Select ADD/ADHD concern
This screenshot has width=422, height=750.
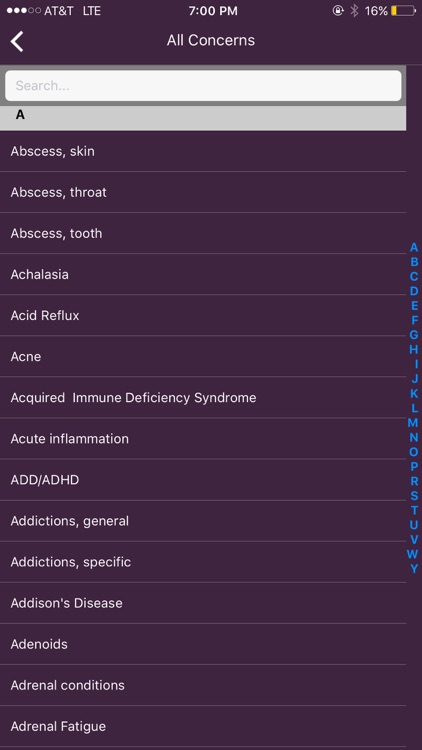(203, 480)
